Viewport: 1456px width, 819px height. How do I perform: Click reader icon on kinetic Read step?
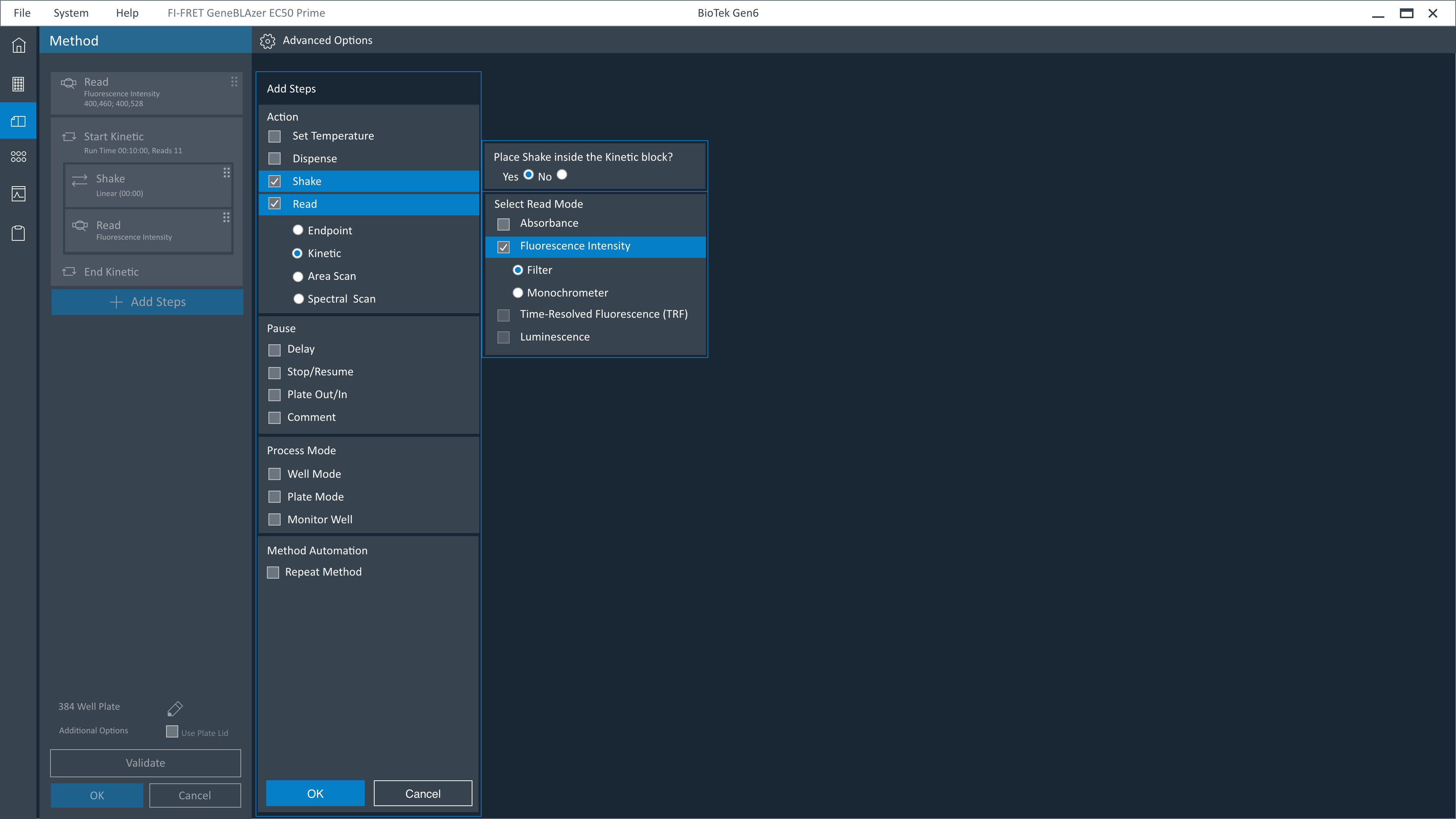tap(80, 226)
